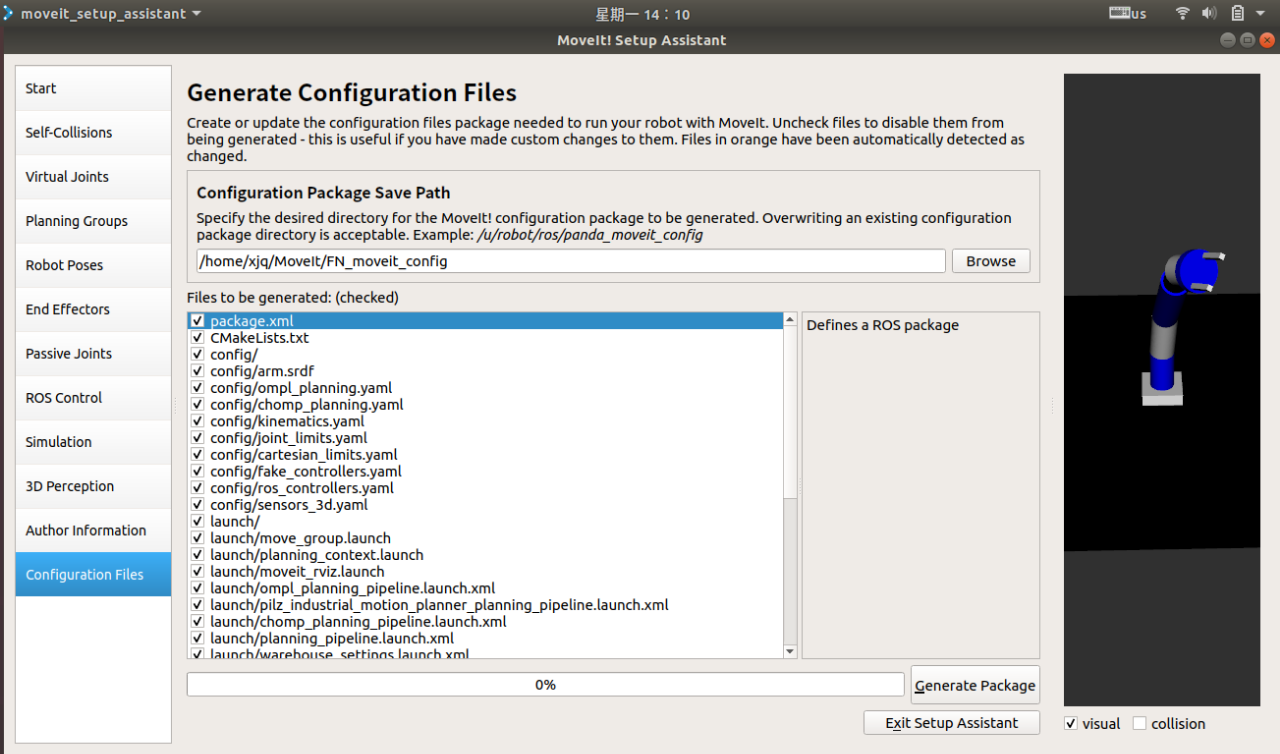Select launch/moveit_rviz.launch file name

297,571
